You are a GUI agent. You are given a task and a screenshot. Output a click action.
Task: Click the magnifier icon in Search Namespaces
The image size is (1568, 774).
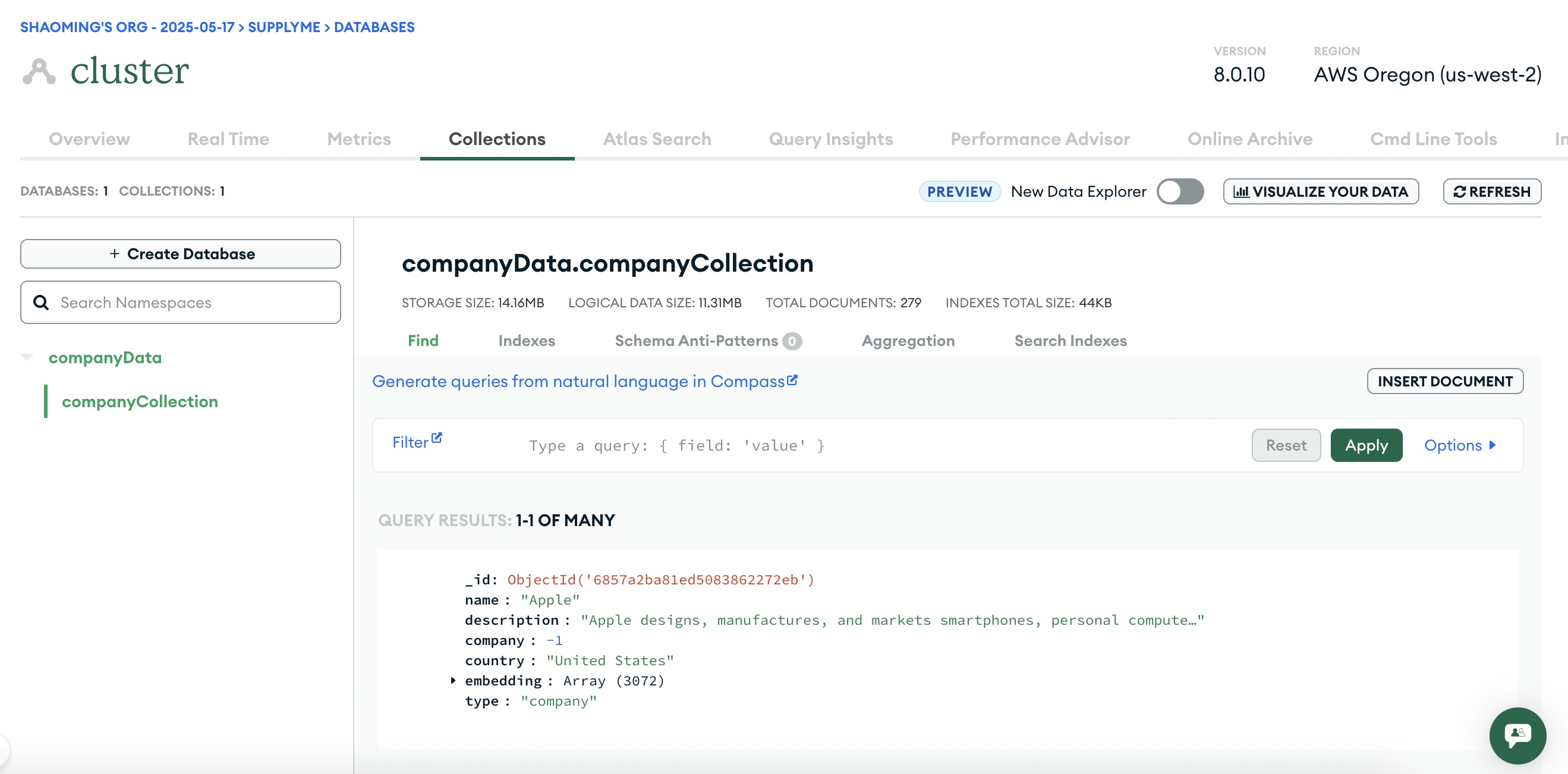(x=41, y=302)
